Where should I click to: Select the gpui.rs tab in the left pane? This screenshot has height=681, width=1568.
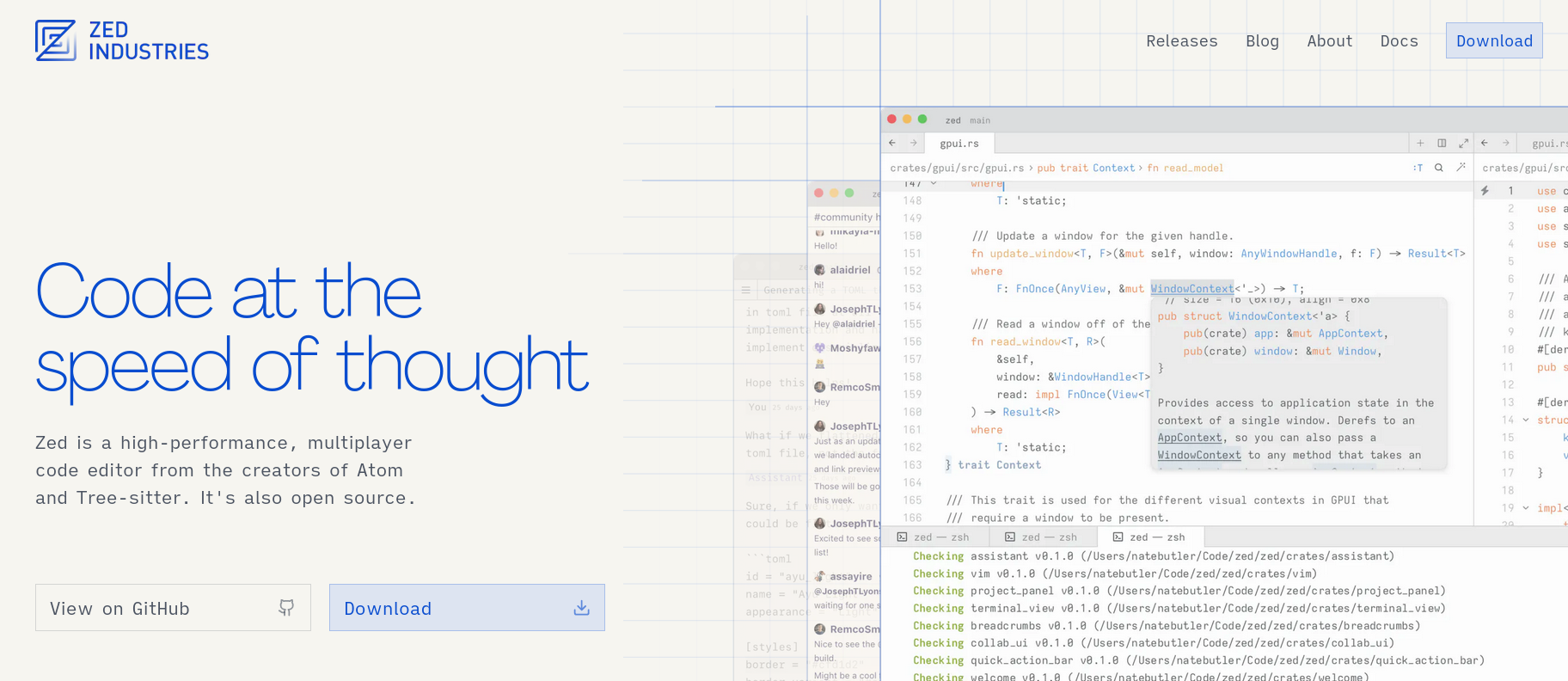(x=959, y=144)
